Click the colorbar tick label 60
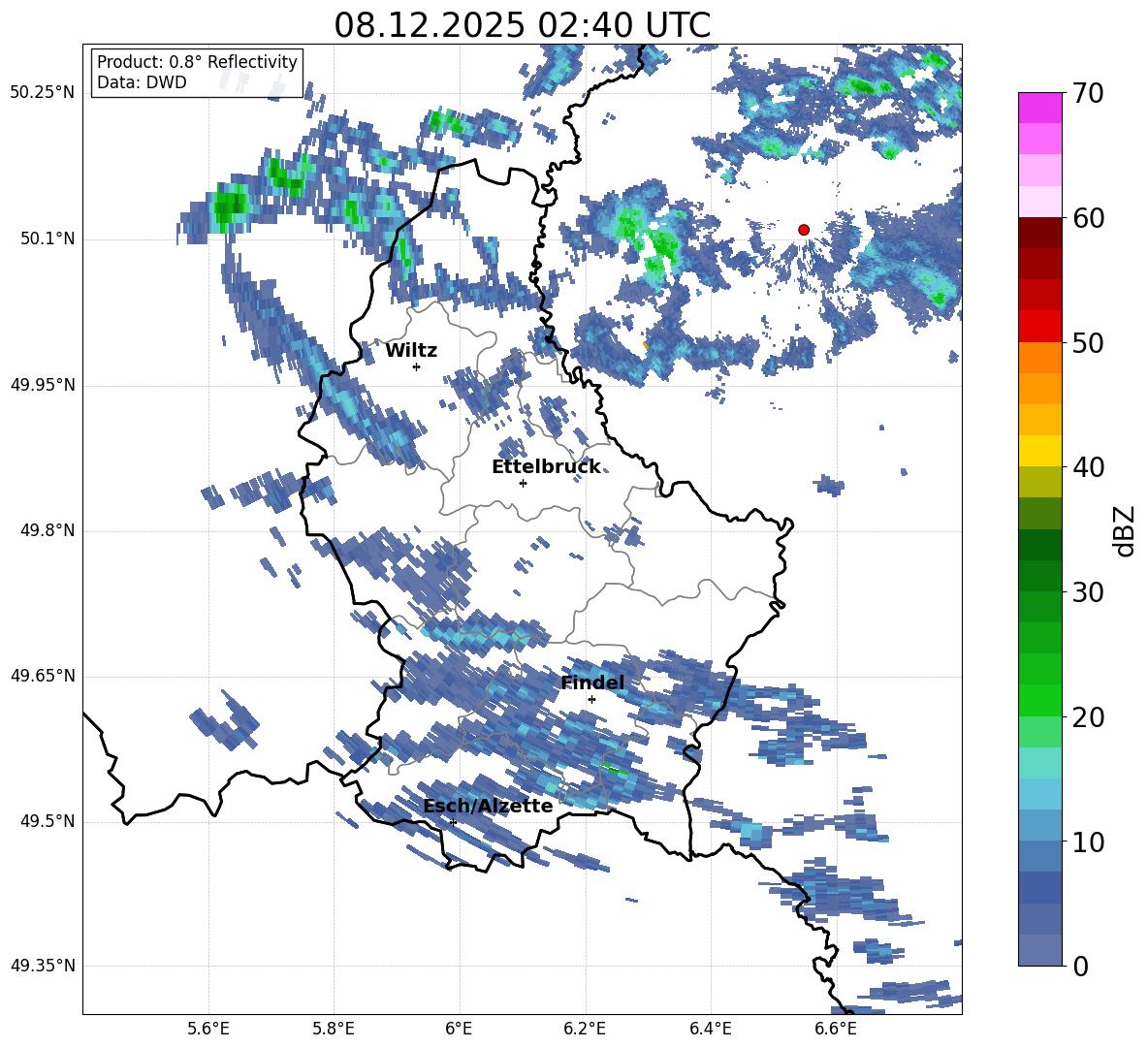This screenshot has height=1048, width=1148. click(1088, 218)
